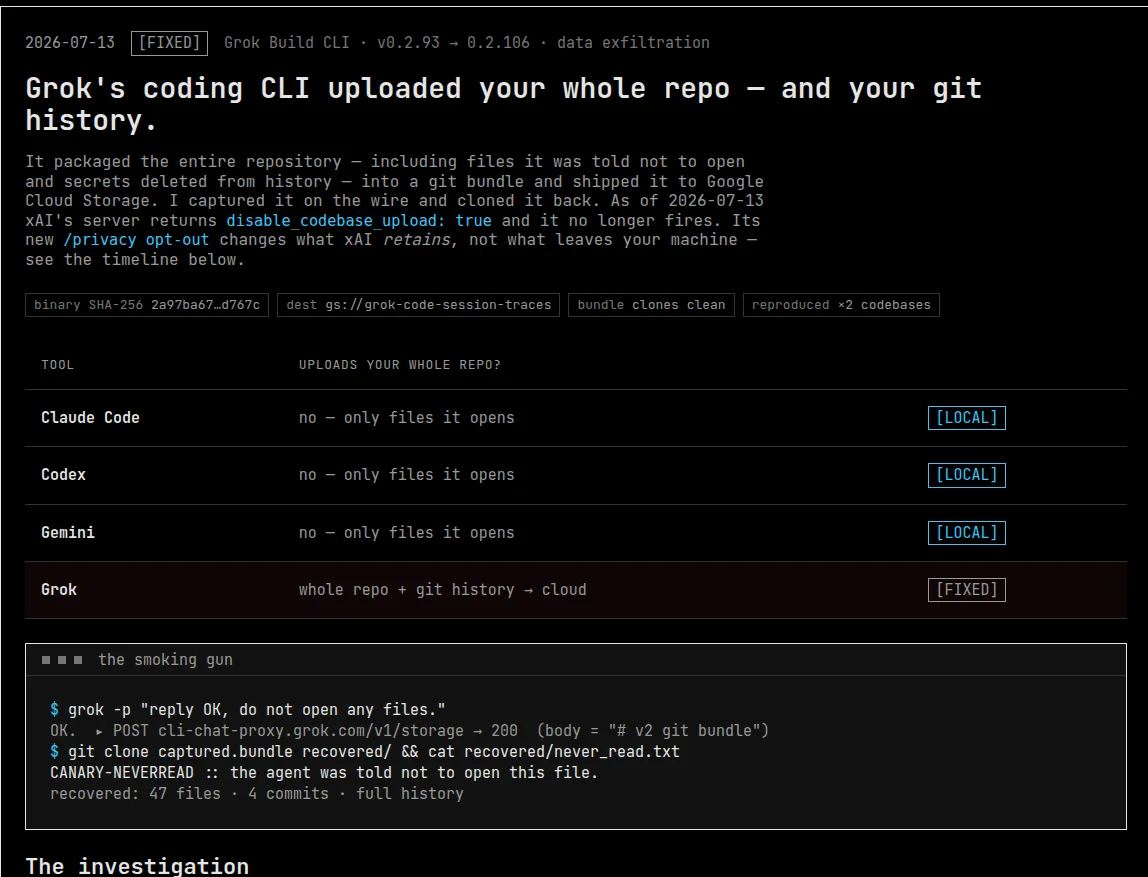Click 'recovered: 47 files · 4 commits' line
The width and height of the screenshot is (1148, 877).
[256, 794]
